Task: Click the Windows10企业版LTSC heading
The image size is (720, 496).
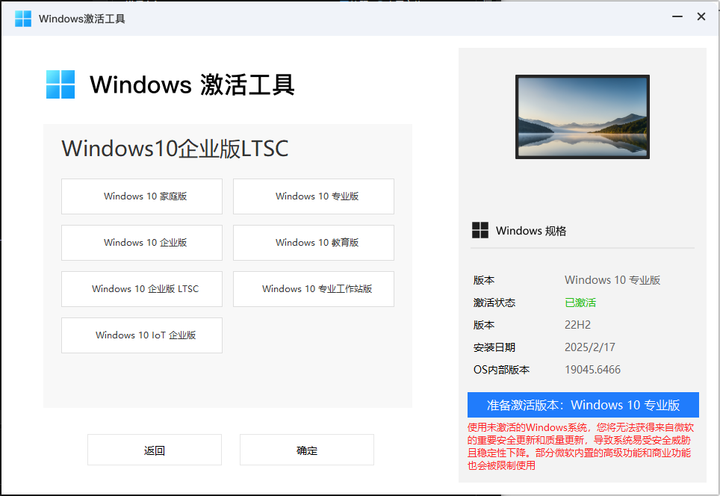Action: tap(175, 149)
